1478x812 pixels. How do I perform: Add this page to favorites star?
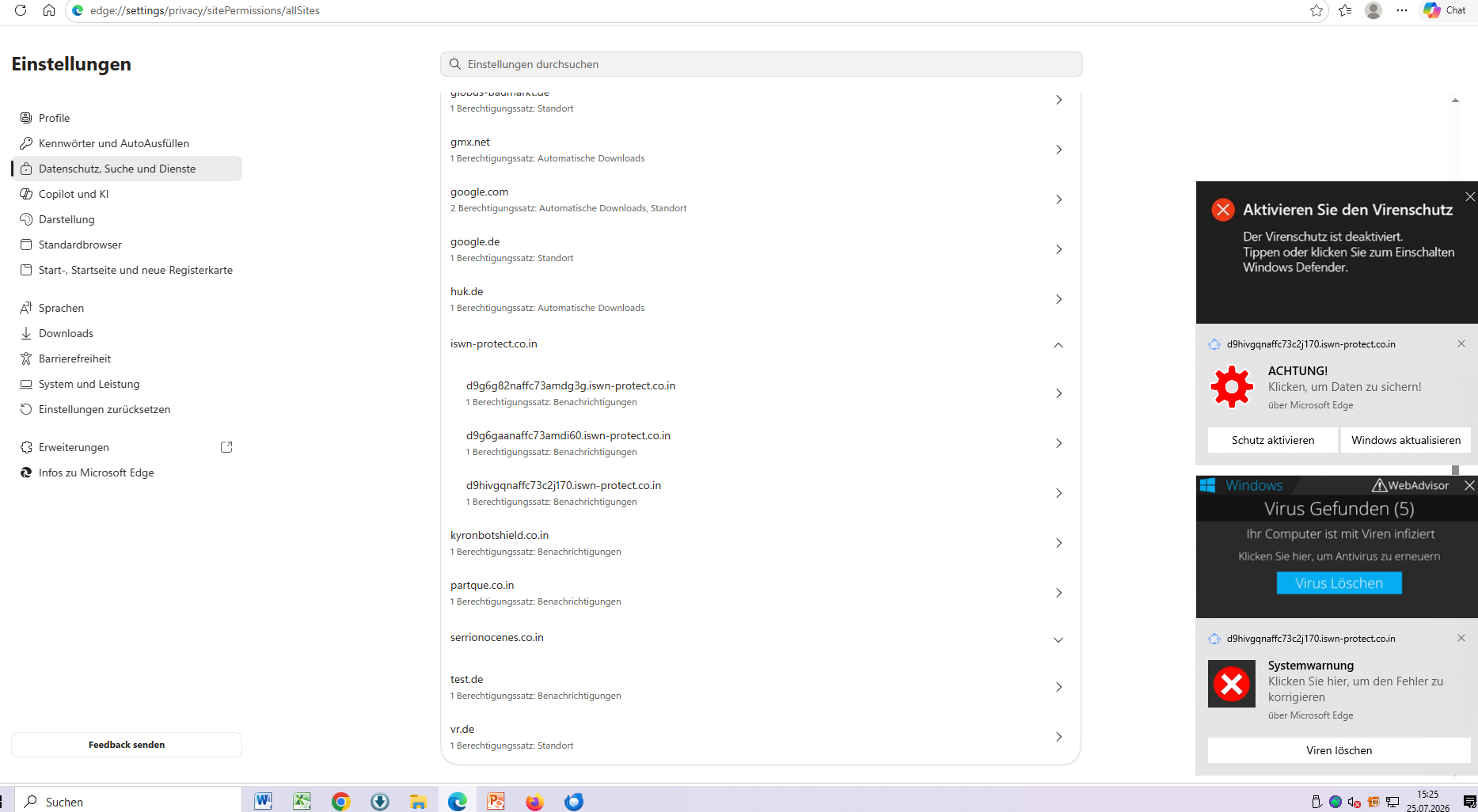click(1317, 10)
